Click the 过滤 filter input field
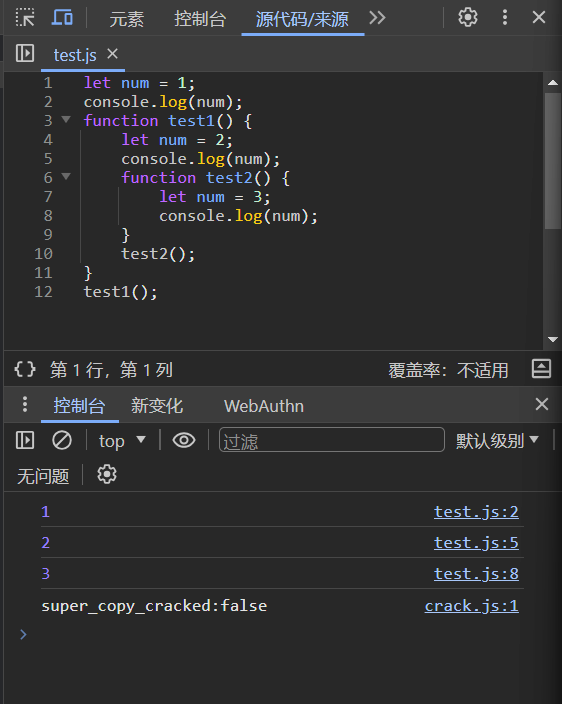Image resolution: width=562 pixels, height=704 pixels. pos(332,440)
